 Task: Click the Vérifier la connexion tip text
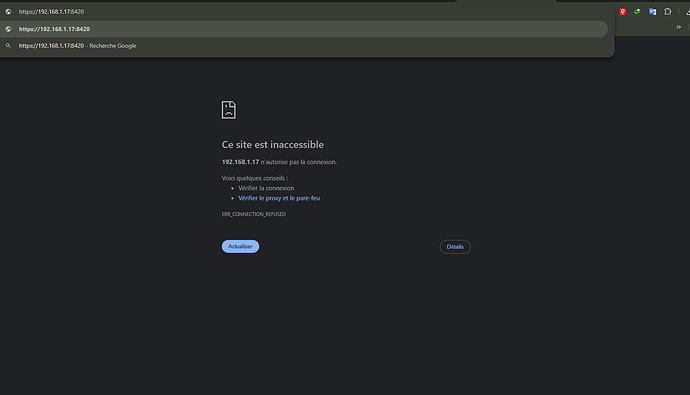coord(266,188)
